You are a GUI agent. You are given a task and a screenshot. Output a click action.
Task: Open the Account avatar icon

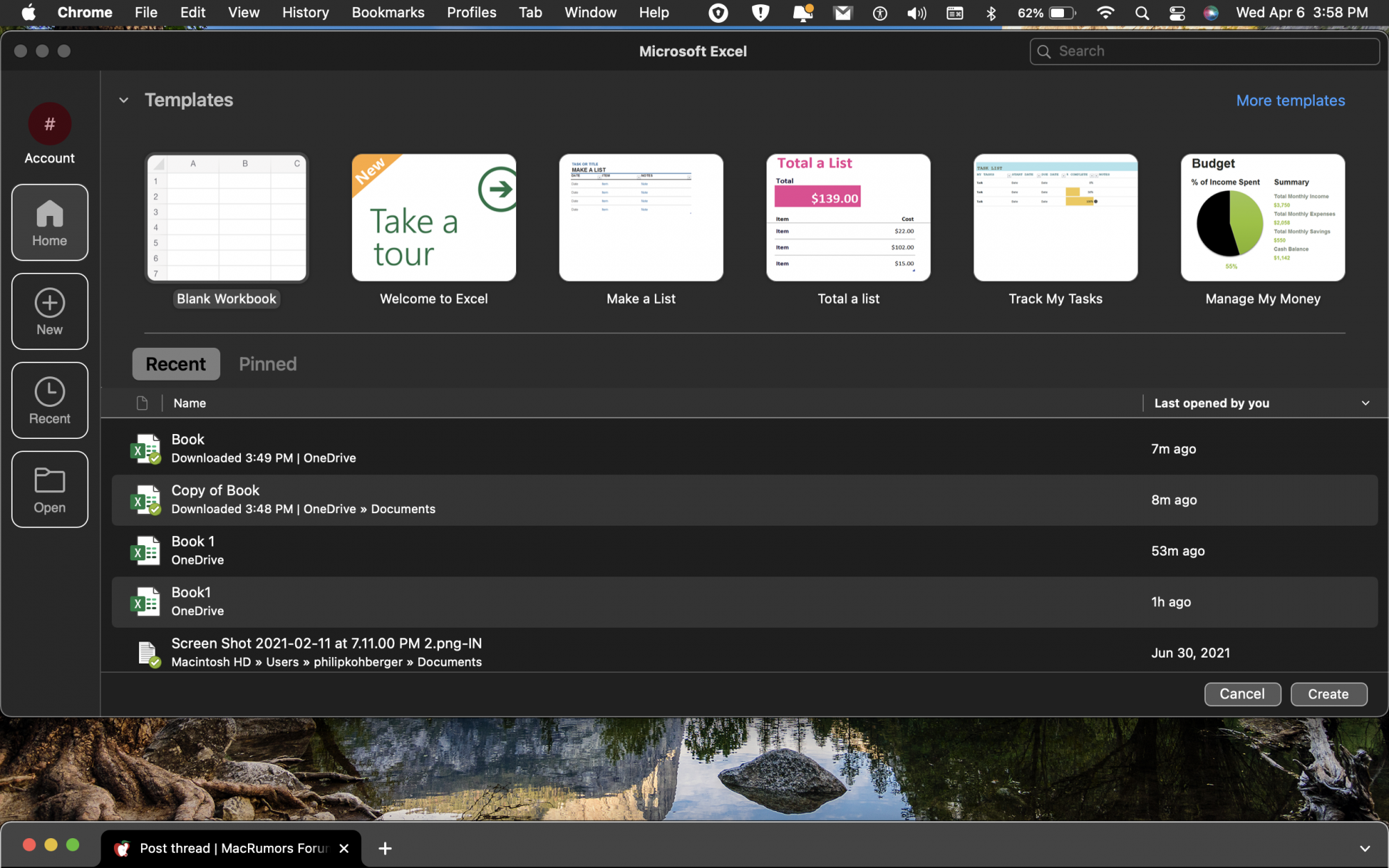pyautogui.click(x=49, y=124)
